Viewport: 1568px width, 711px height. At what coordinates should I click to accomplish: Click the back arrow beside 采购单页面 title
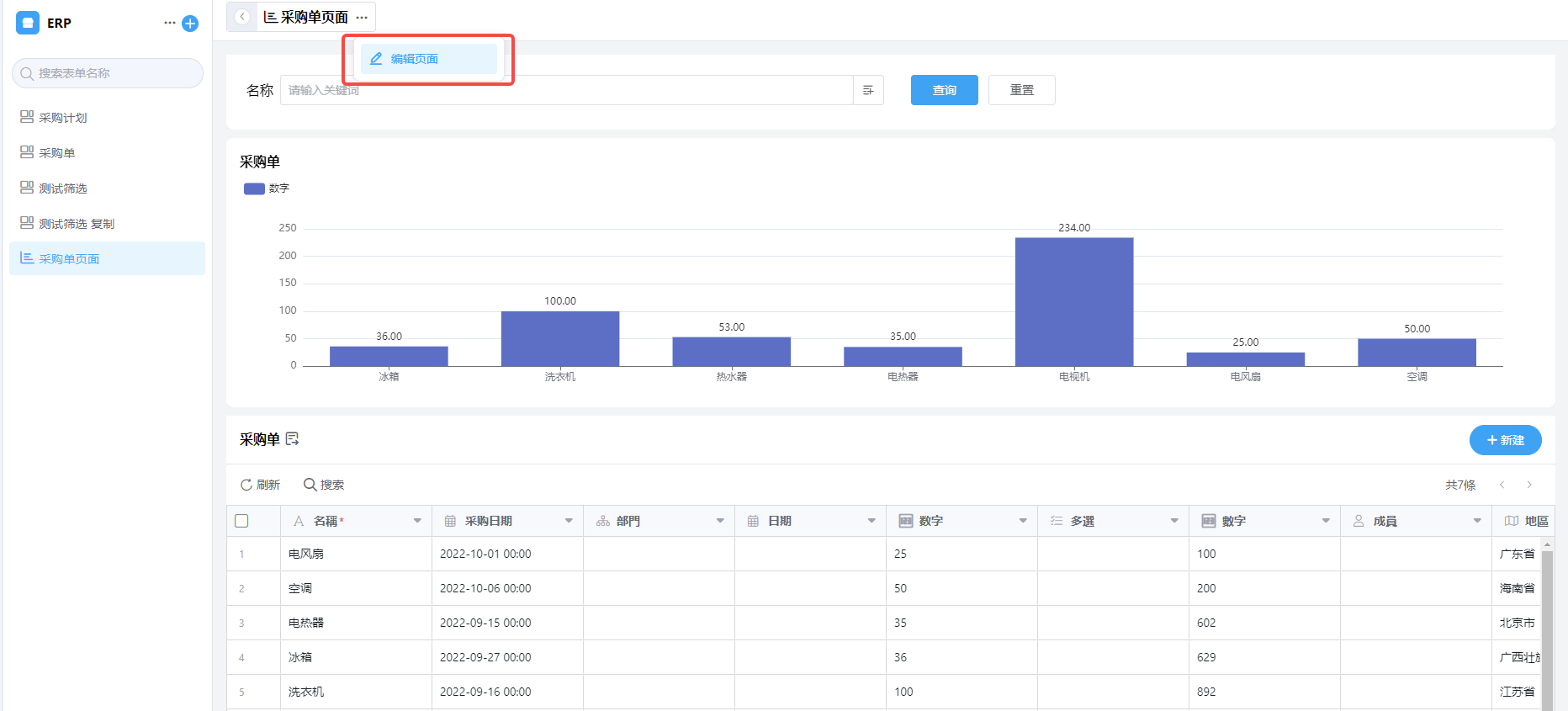pos(242,17)
